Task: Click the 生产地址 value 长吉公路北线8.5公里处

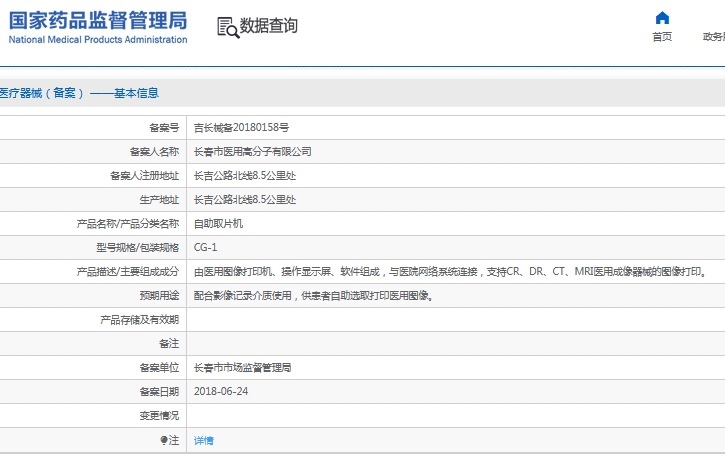Action: click(245, 200)
